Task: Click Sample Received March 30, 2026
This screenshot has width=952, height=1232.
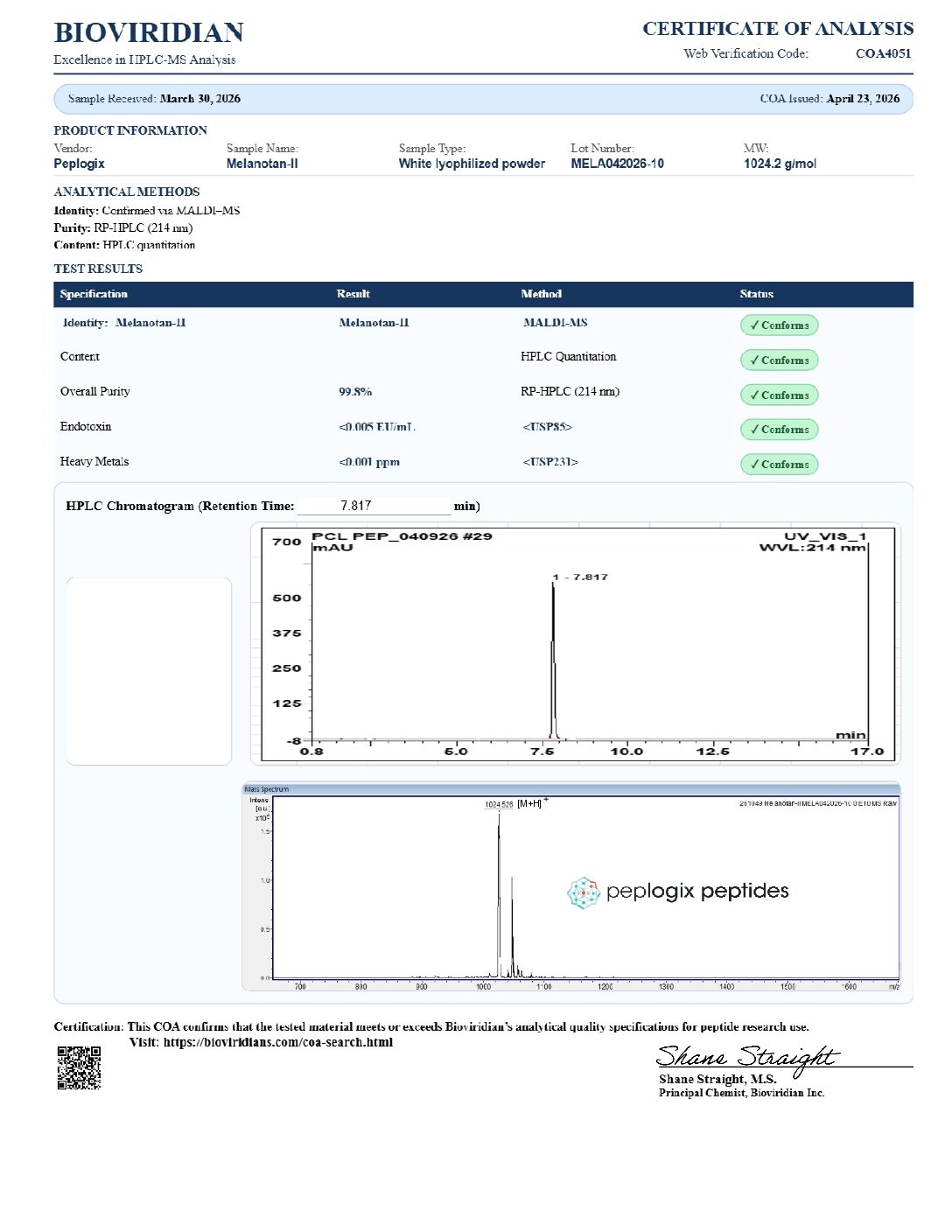Action: 154,99
